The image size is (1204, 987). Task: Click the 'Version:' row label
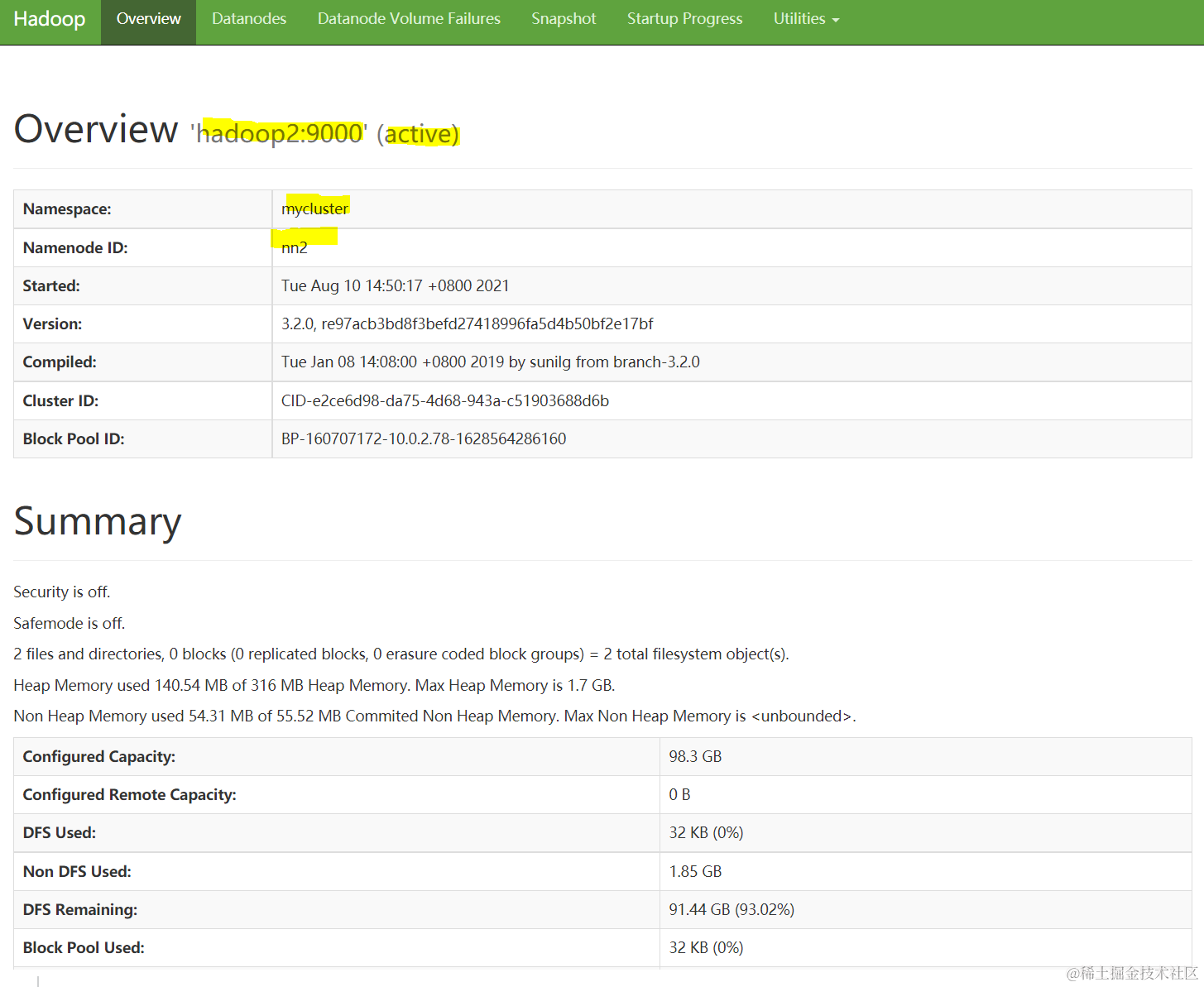click(x=52, y=323)
